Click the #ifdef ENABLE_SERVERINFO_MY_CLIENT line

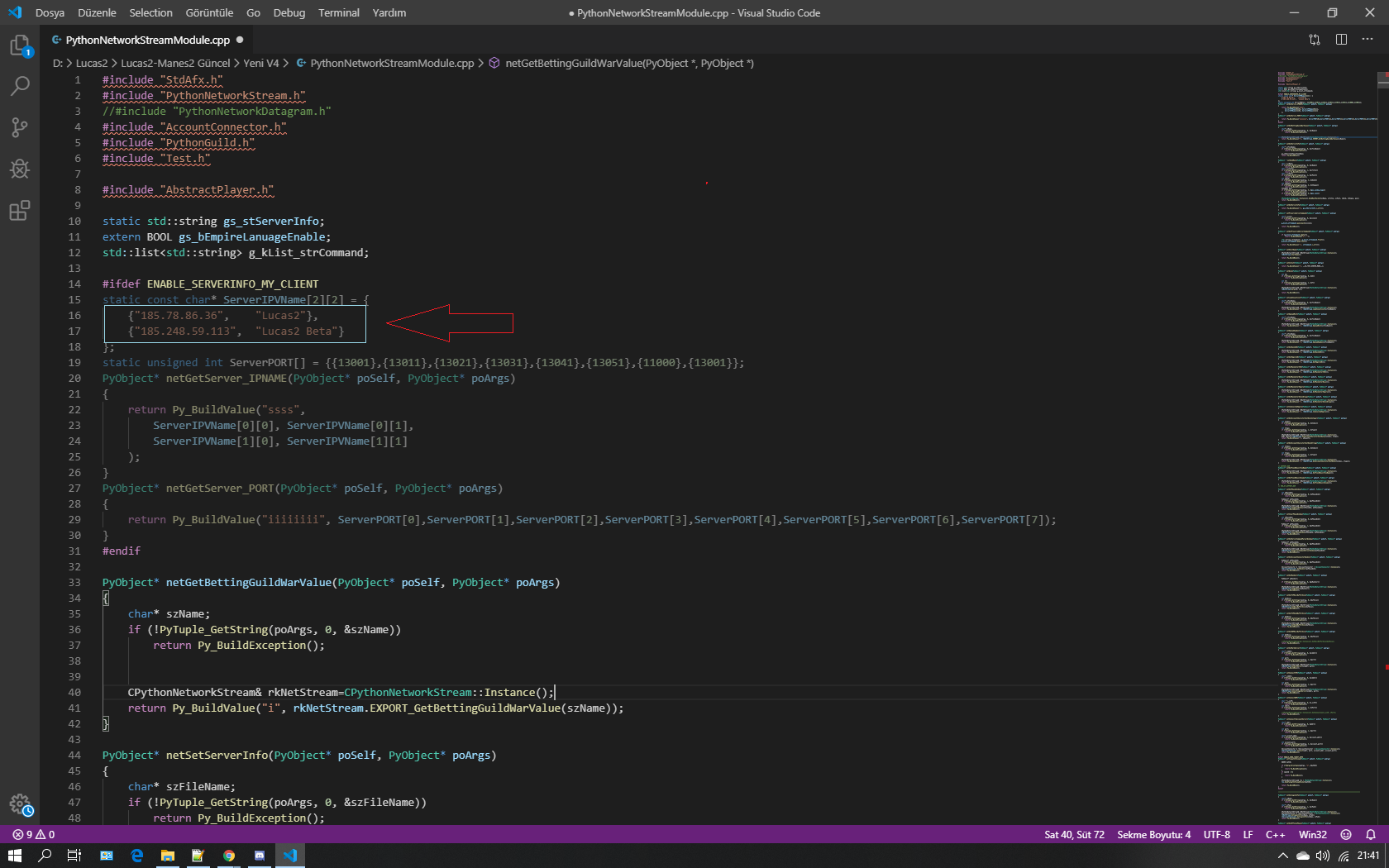(210, 284)
